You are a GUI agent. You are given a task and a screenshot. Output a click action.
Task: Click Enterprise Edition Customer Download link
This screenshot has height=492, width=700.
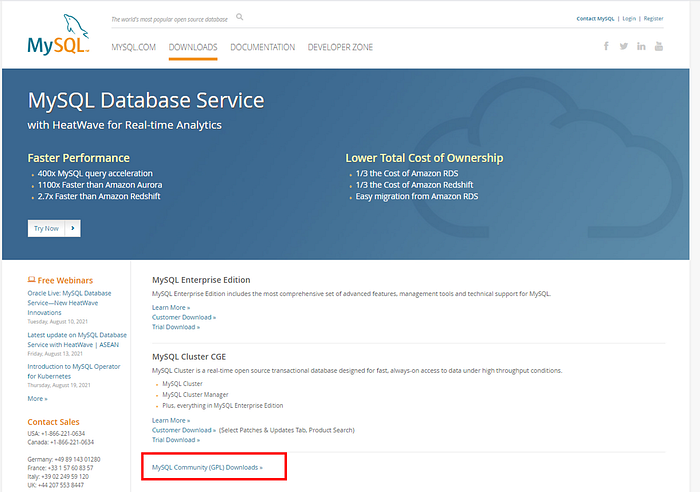184,317
